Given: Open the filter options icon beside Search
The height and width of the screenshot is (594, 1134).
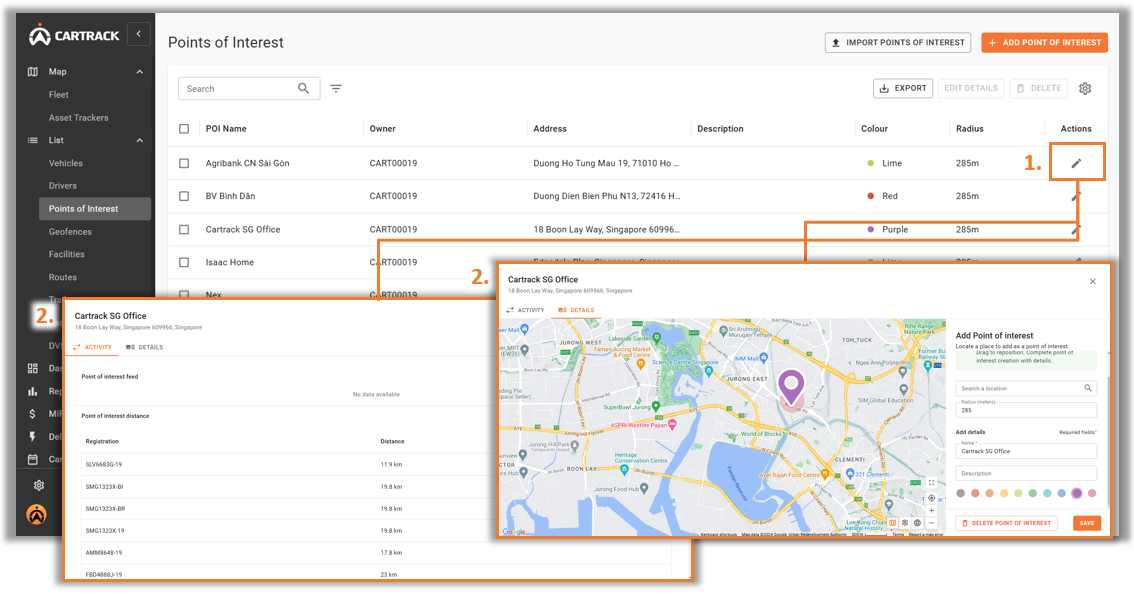Looking at the screenshot, I should (x=336, y=88).
